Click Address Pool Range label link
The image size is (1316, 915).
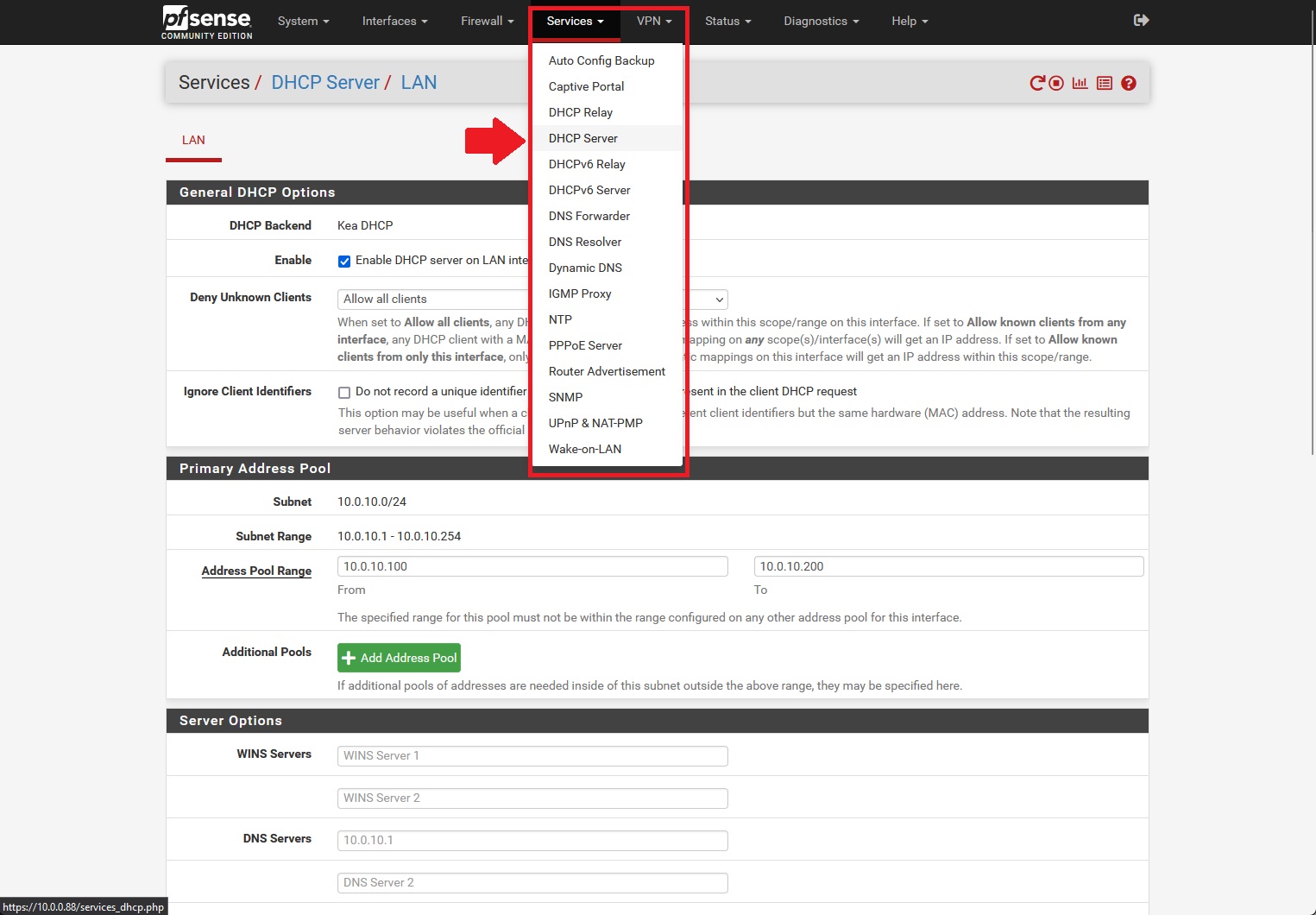point(256,571)
